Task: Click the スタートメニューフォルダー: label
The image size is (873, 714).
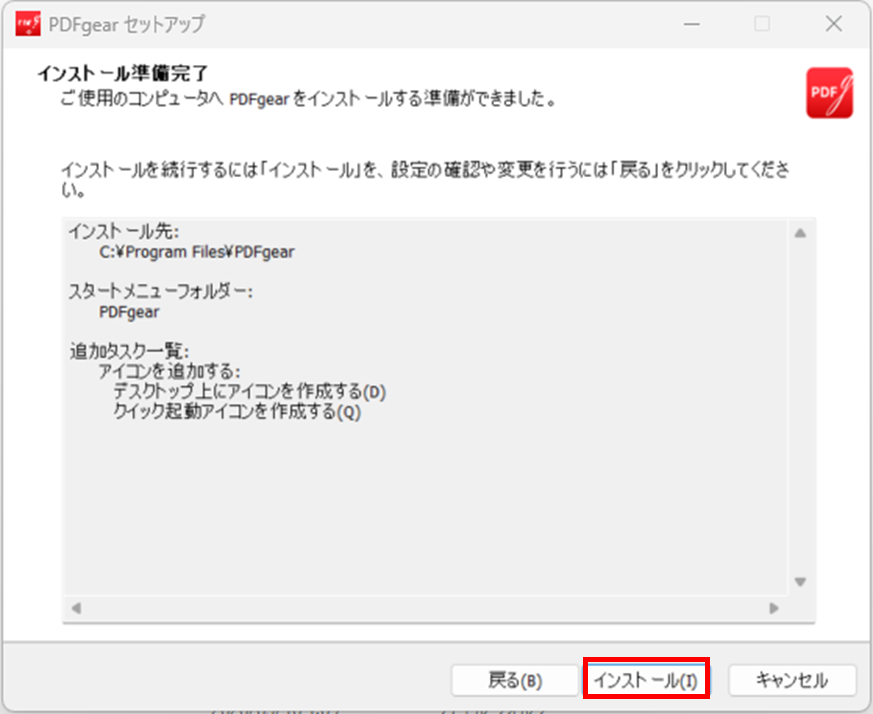Action: (160, 291)
